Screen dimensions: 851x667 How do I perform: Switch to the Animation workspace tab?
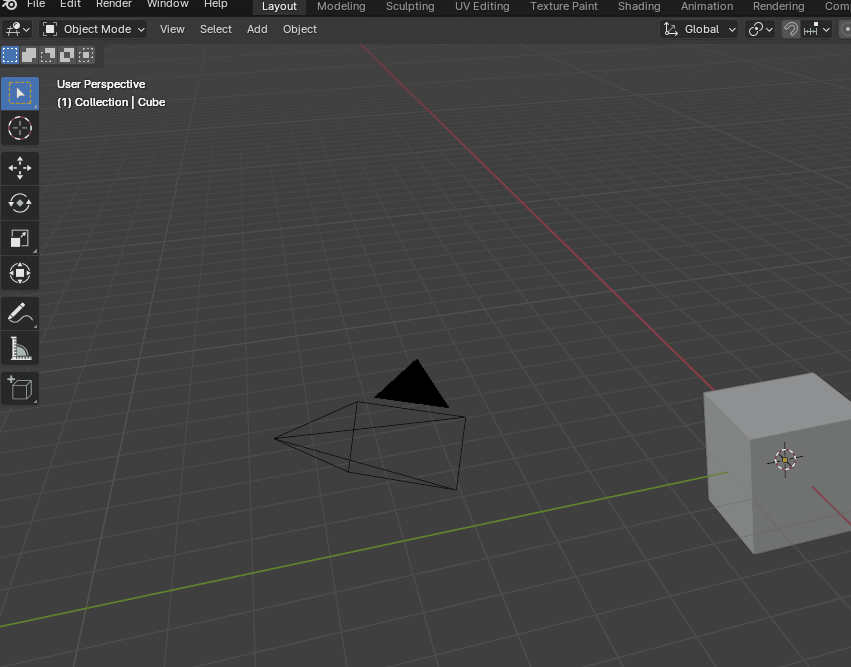(x=707, y=7)
